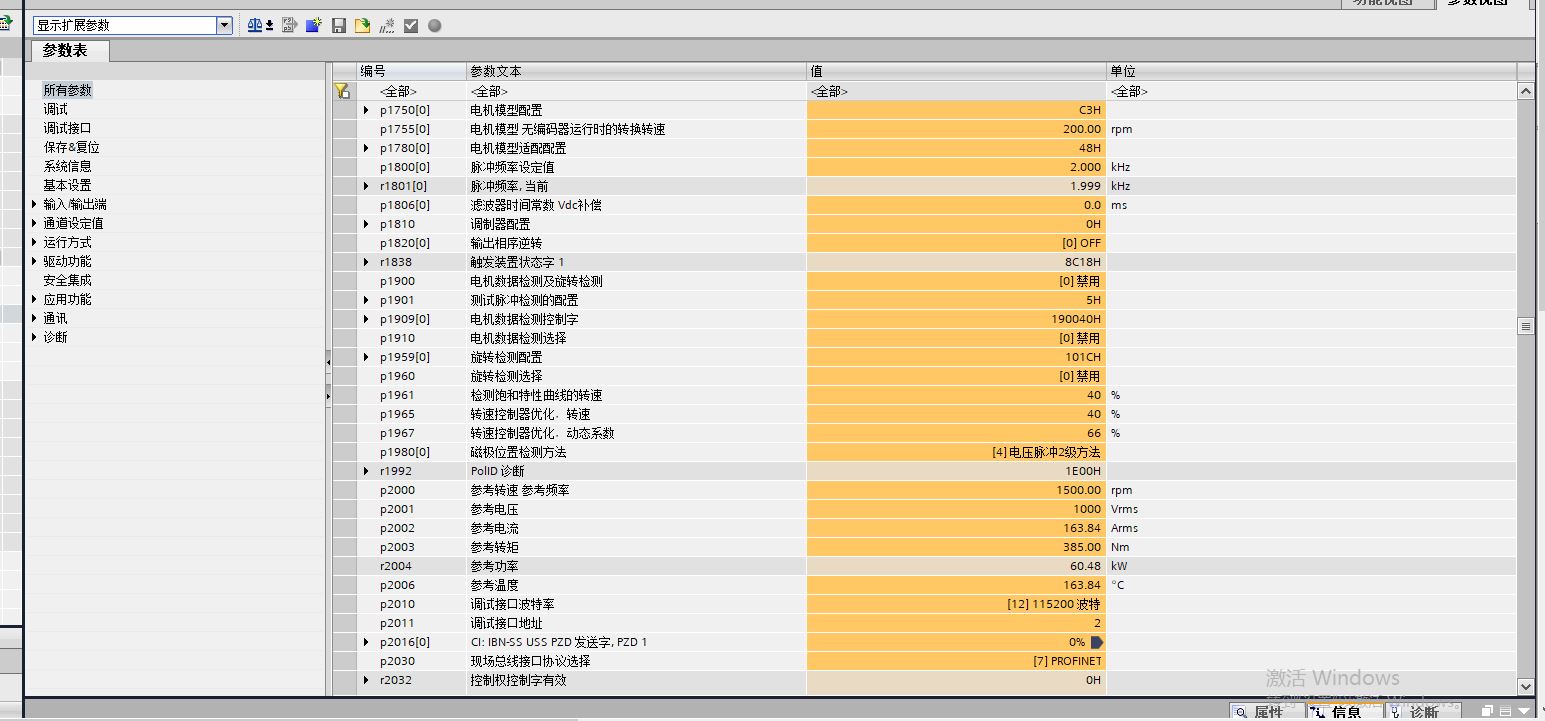Select 基本设置 in the navigation list
This screenshot has height=721, width=1545.
[x=67, y=185]
